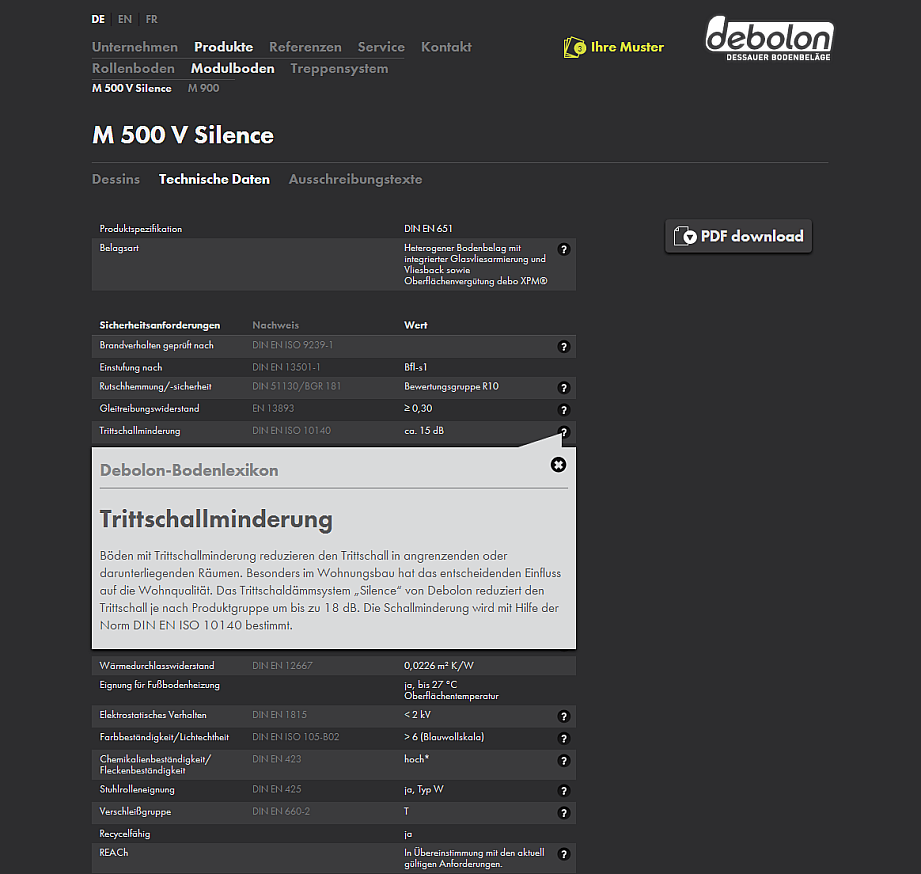921x874 pixels.
Task: Open the Service menu
Action: (381, 47)
